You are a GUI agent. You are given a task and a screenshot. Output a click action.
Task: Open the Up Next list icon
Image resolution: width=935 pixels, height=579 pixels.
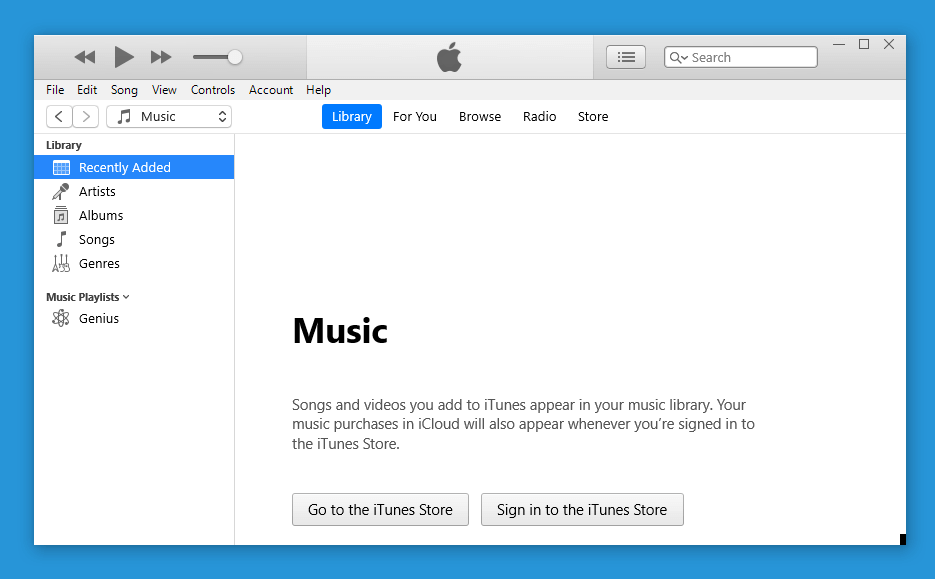[626, 57]
